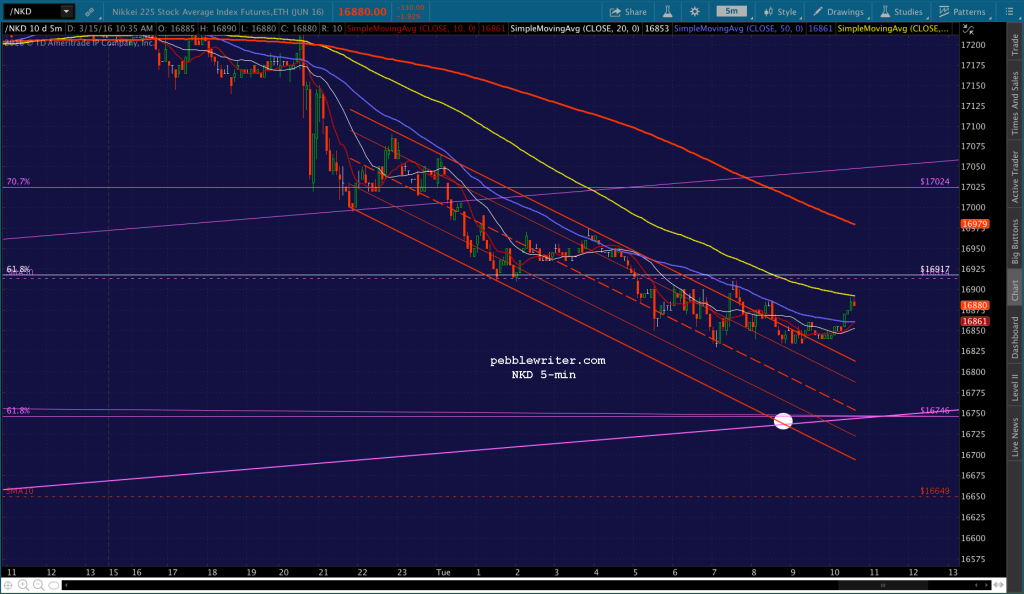Click the $16746 level label

click(935, 411)
